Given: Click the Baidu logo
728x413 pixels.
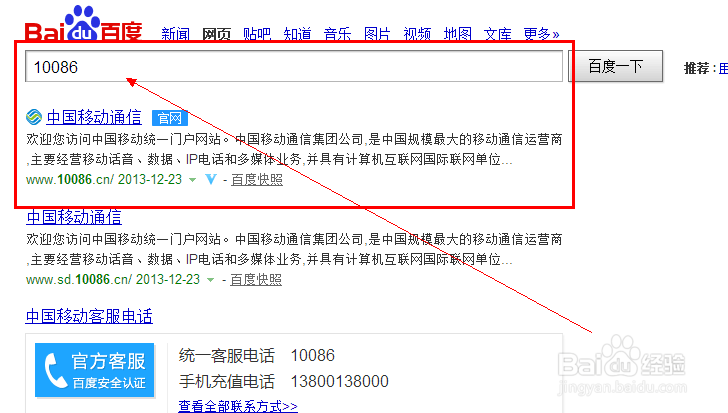Looking at the screenshot, I should (84, 24).
